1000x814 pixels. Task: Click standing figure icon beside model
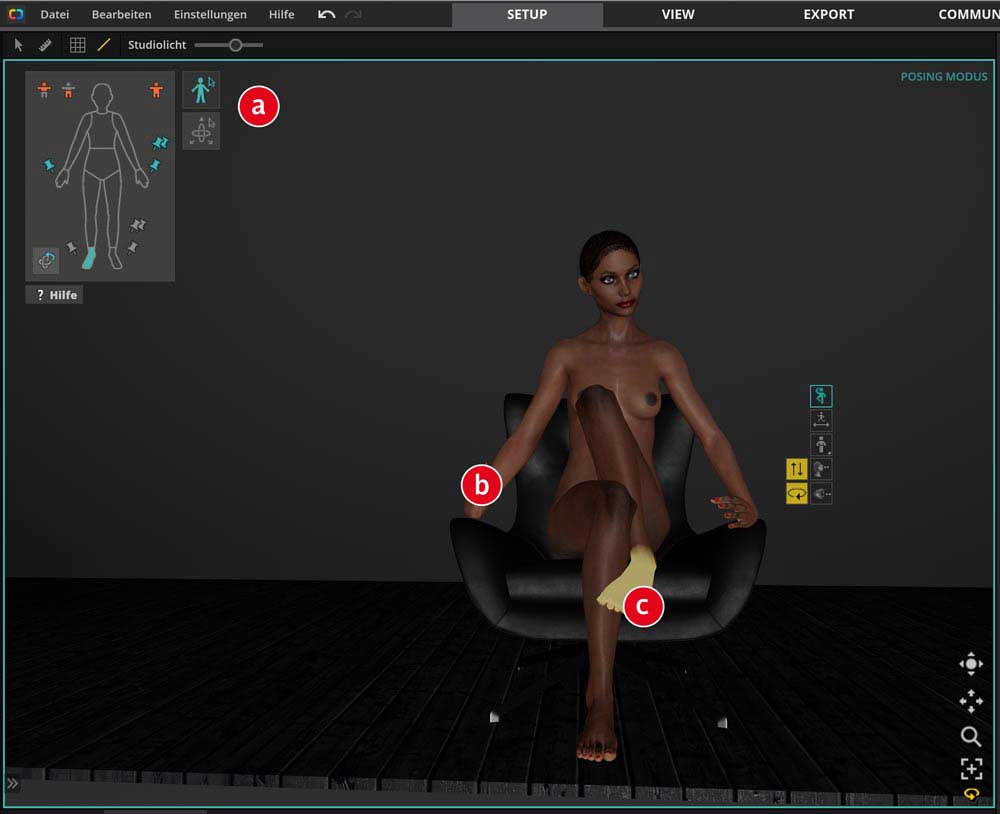tap(821, 445)
